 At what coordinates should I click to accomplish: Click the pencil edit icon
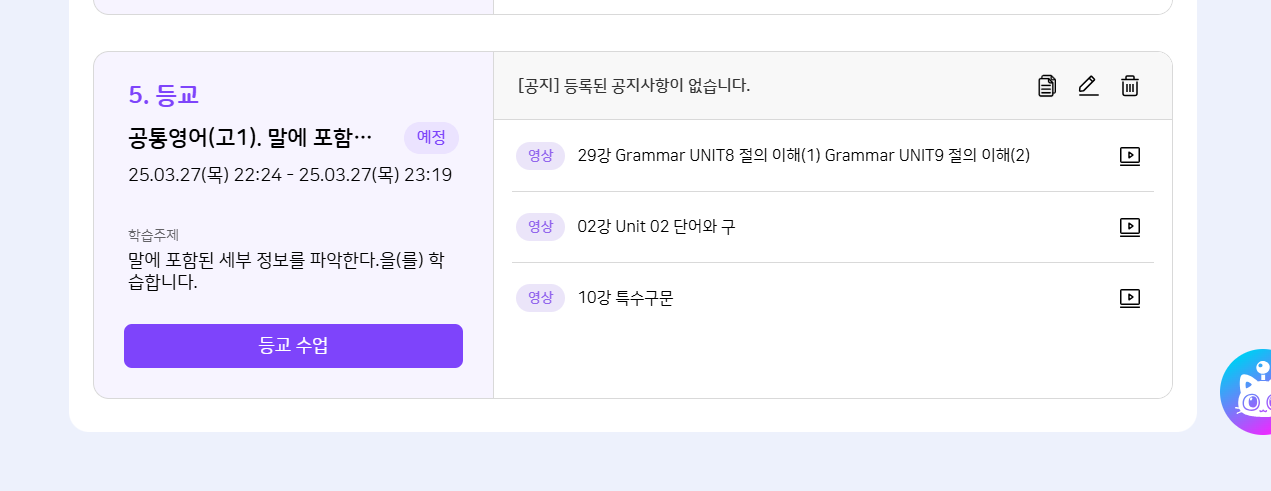(1088, 86)
